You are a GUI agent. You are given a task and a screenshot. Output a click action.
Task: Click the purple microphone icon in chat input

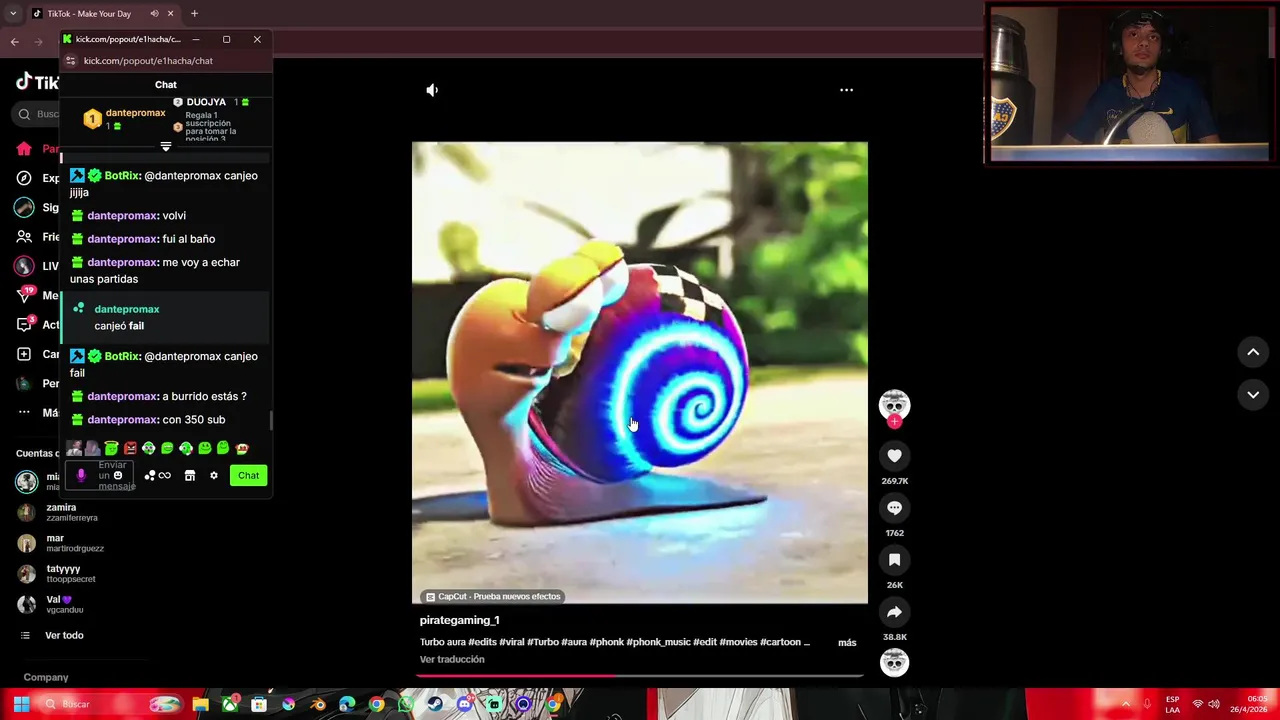coord(81,476)
